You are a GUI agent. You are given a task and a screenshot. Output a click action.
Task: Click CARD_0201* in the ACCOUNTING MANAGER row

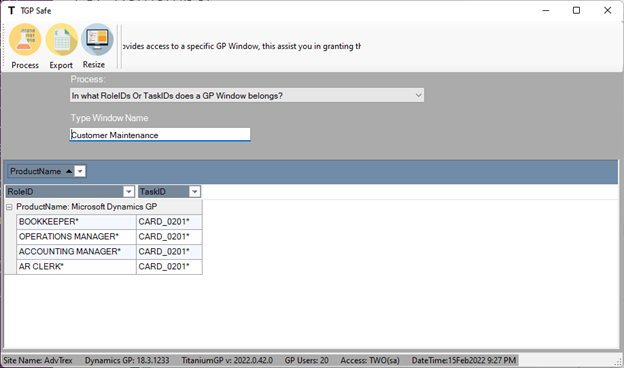click(169, 252)
